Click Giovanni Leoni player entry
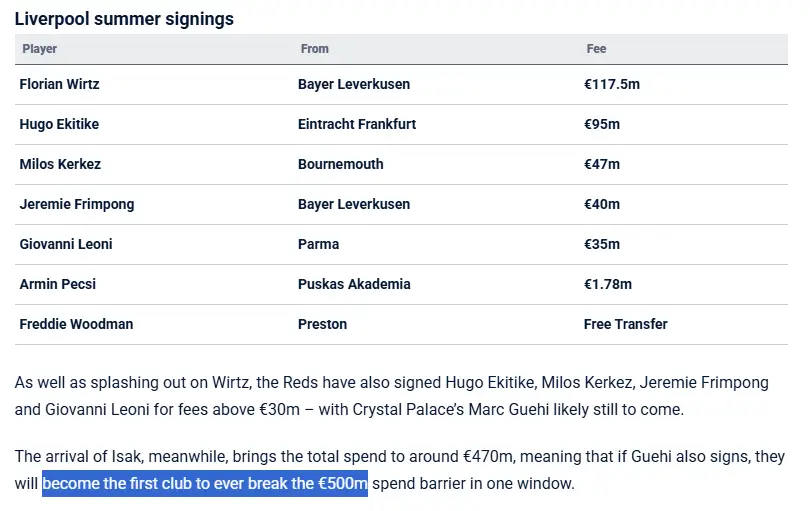Image resolution: width=810 pixels, height=511 pixels. [x=66, y=244]
